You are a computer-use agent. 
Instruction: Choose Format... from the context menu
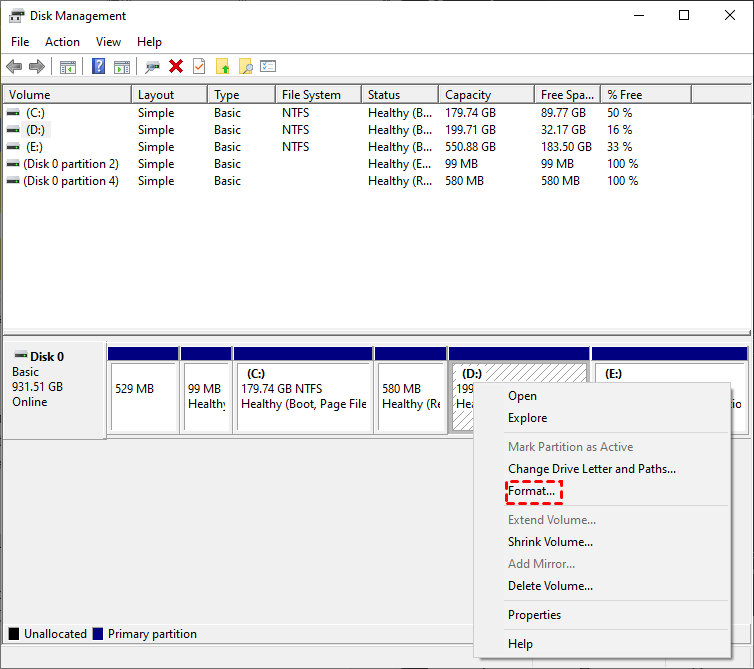tap(531, 492)
